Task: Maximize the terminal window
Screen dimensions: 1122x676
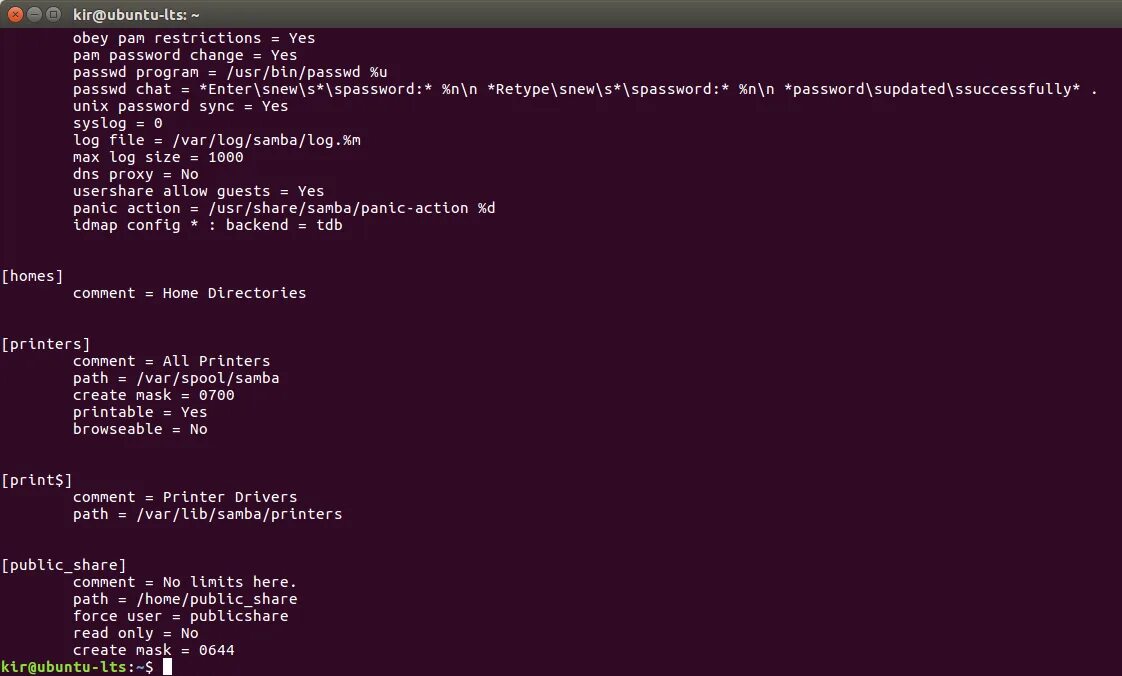Action: tap(53, 14)
